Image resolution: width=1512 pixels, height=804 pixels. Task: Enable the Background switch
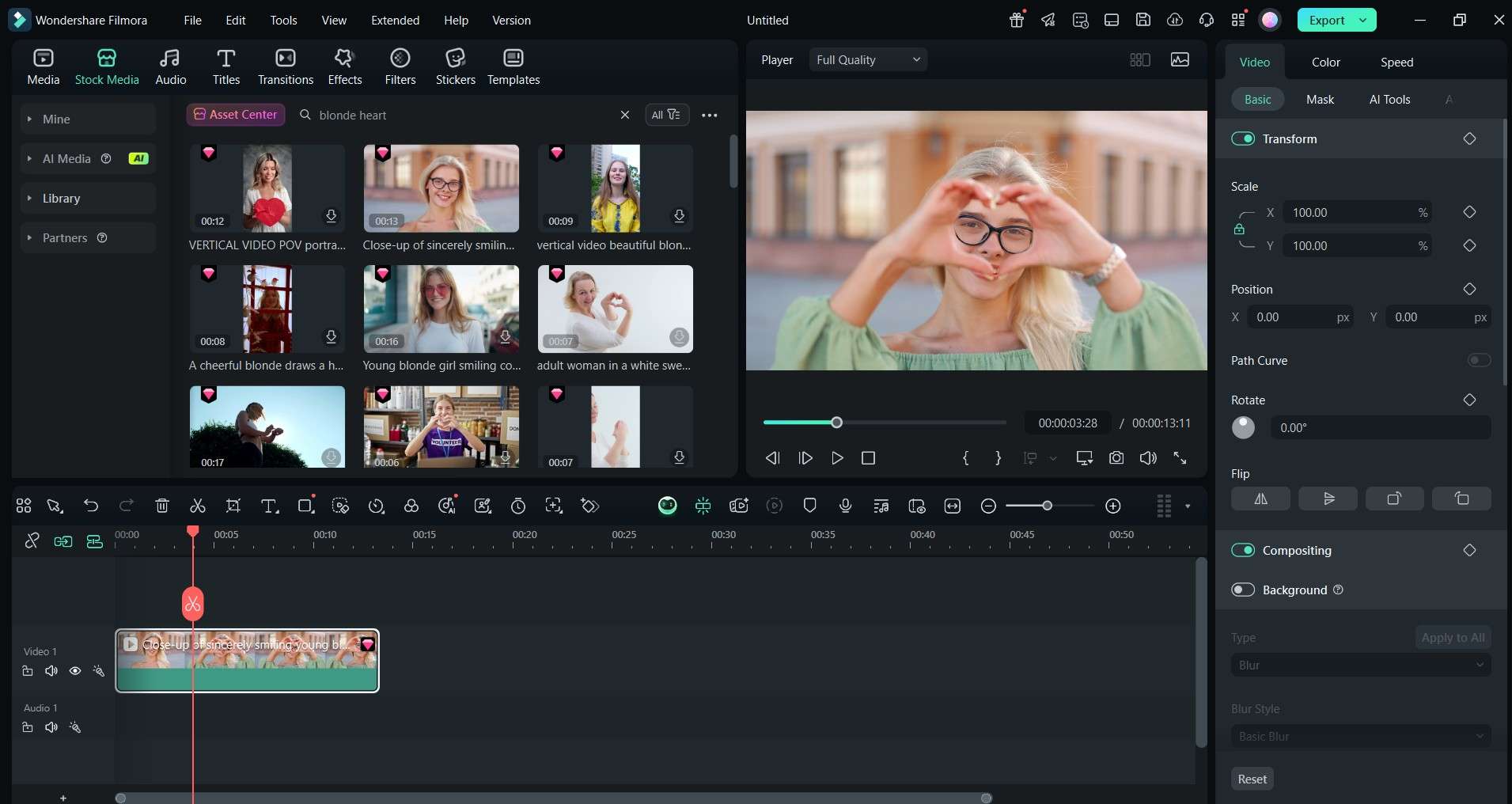(1243, 590)
